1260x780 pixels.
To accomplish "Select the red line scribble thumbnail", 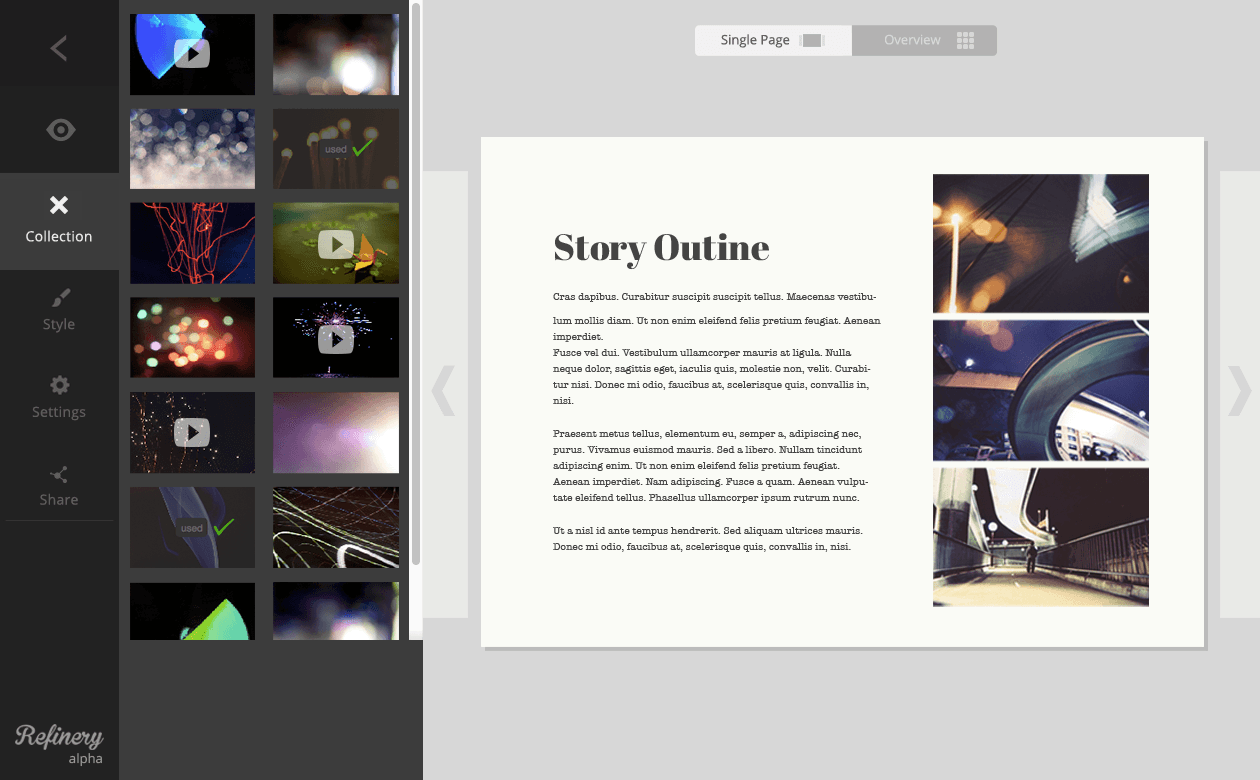I will click(x=192, y=243).
